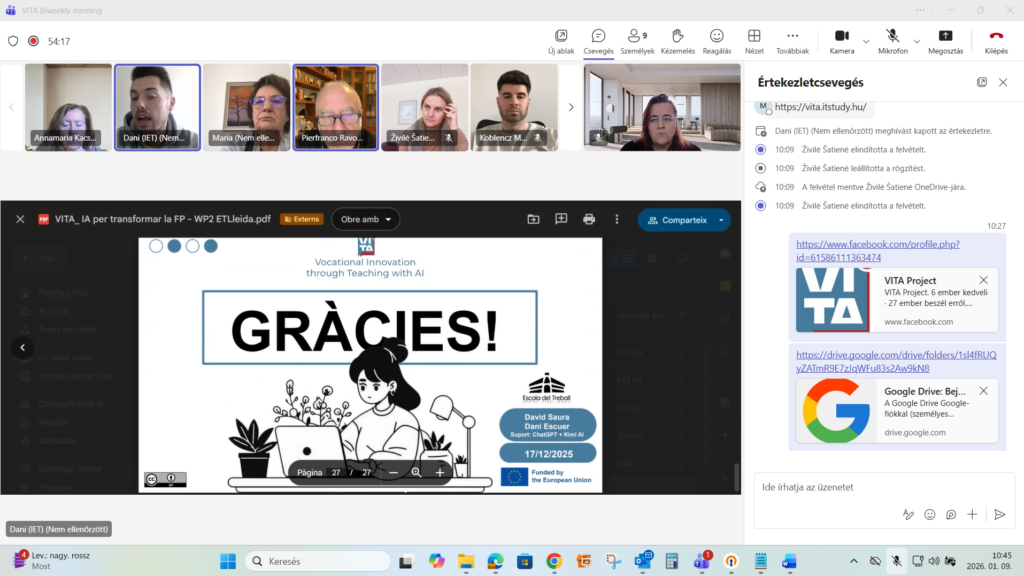The width and height of the screenshot is (1024, 576).
Task: Click the Megosztás share screen icon
Action: tap(945, 41)
